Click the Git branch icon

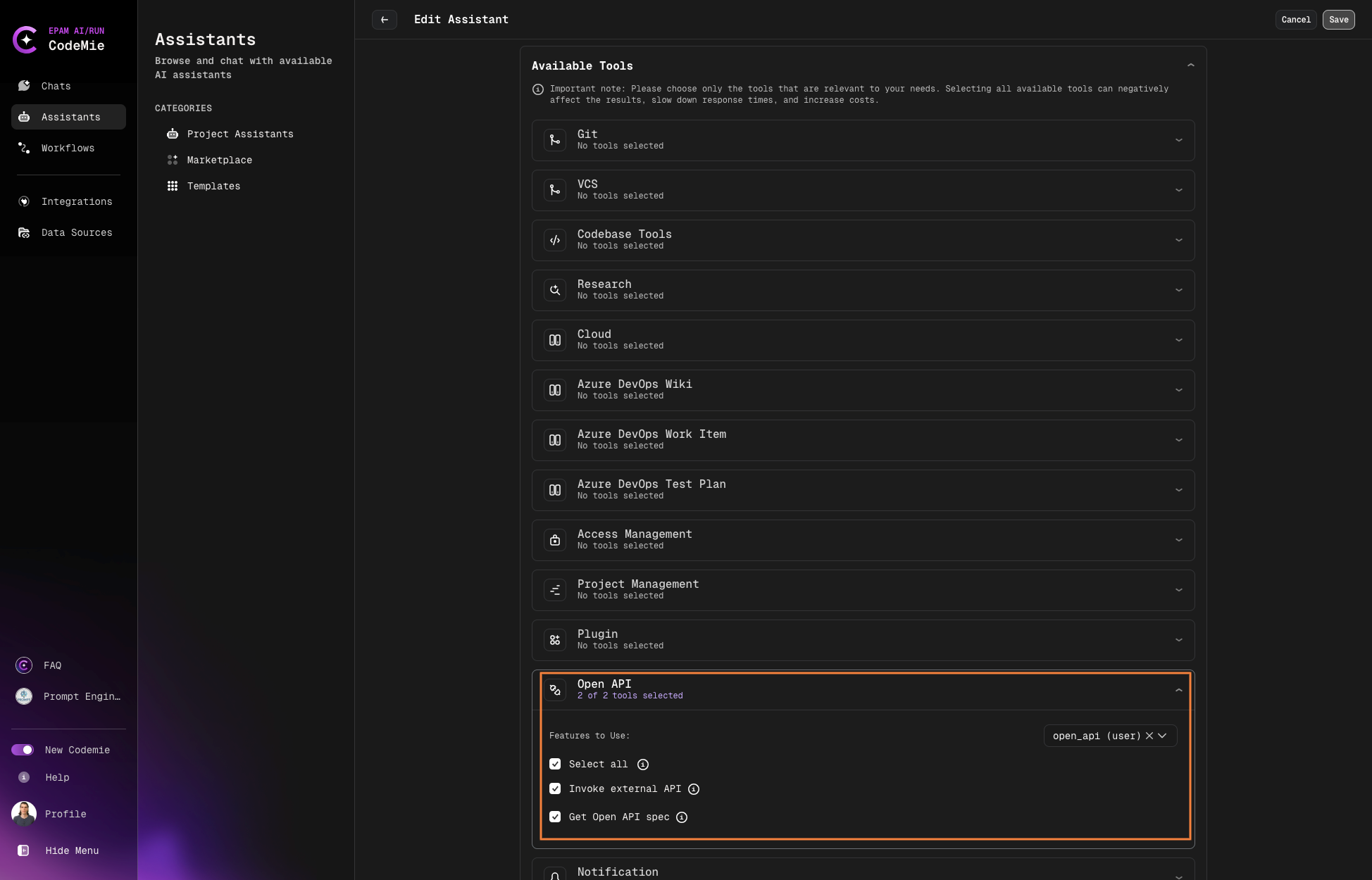(555, 139)
